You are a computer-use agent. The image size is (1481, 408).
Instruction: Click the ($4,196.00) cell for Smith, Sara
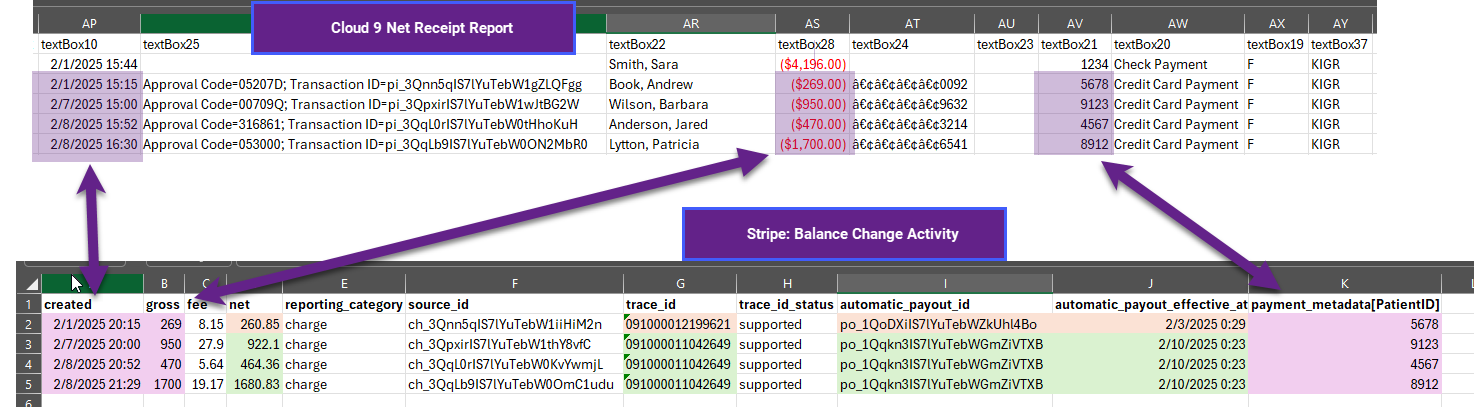click(x=812, y=64)
